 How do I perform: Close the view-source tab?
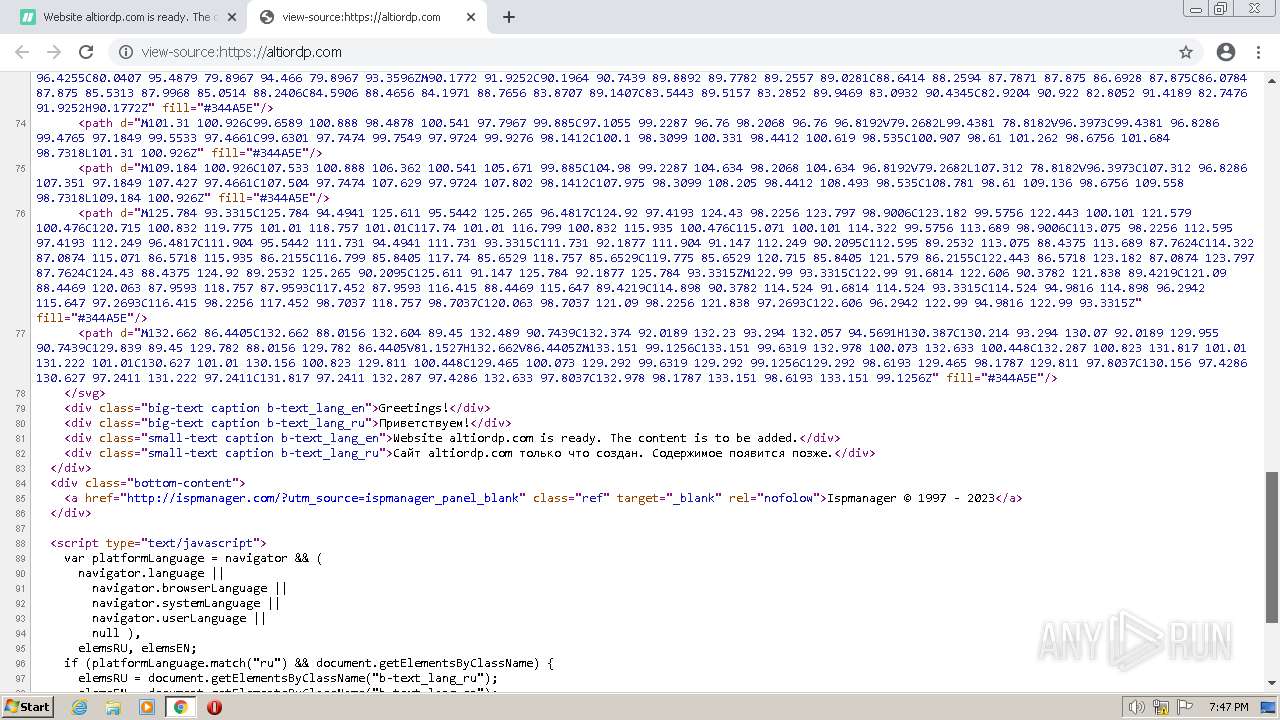click(470, 17)
